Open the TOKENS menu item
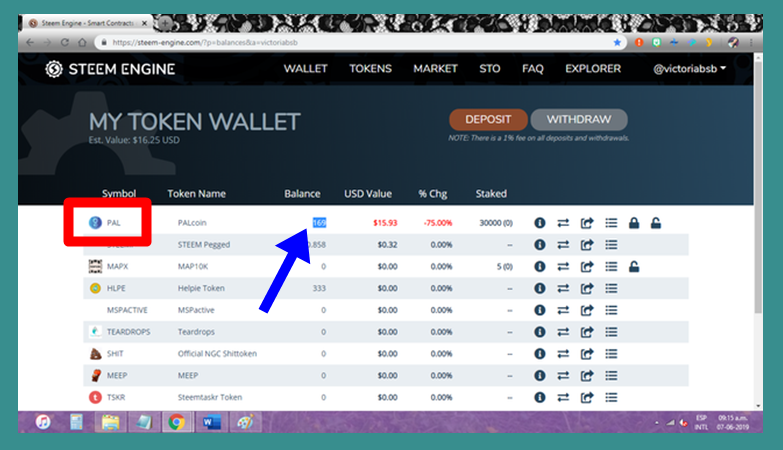The height and width of the screenshot is (450, 783). point(371,69)
